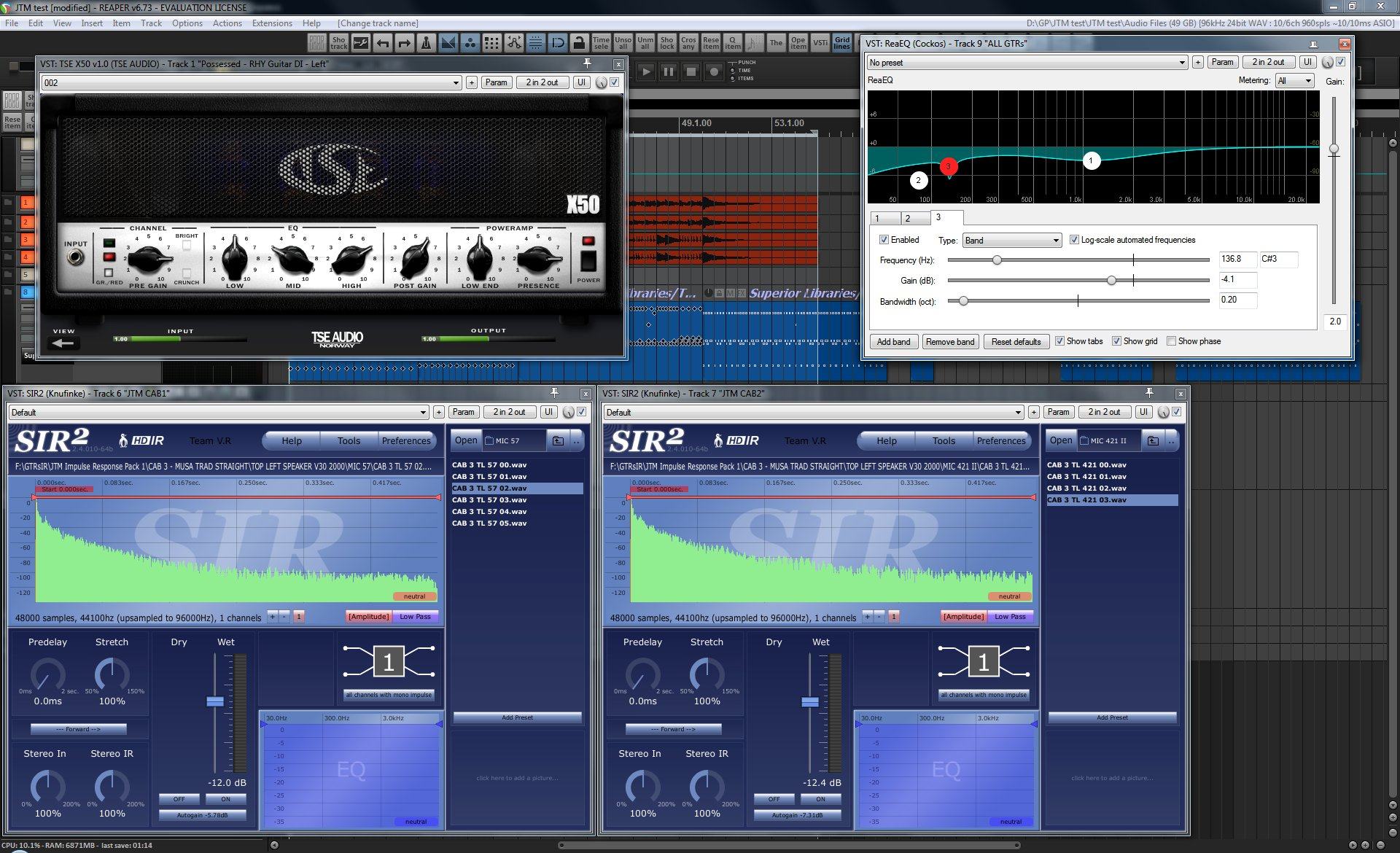The height and width of the screenshot is (853, 1400).
Task: Uncheck the Show grid checkbox
Action: click(x=1116, y=341)
